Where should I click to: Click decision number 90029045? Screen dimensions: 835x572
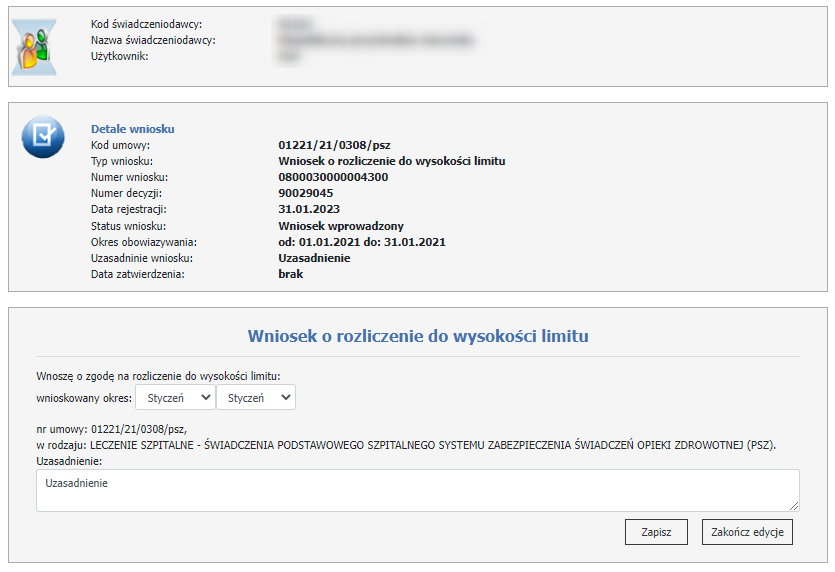click(x=306, y=193)
